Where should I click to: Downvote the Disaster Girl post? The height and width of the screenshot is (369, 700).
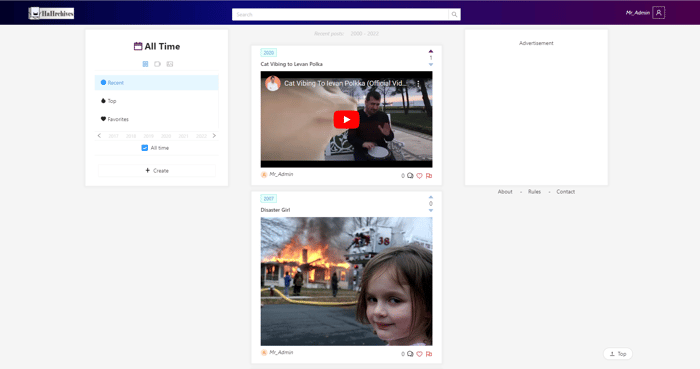point(431,211)
